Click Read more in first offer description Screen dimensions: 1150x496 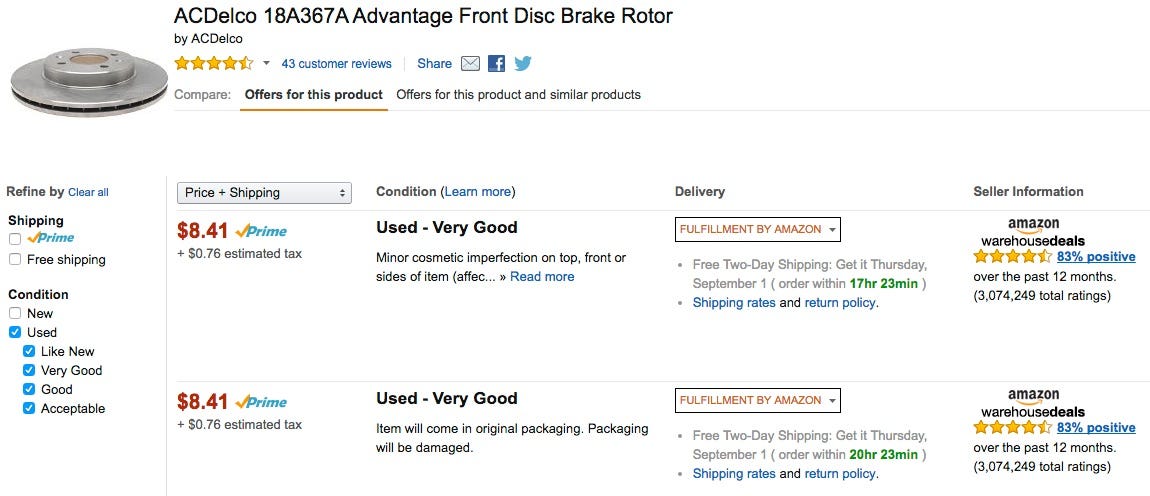[542, 277]
